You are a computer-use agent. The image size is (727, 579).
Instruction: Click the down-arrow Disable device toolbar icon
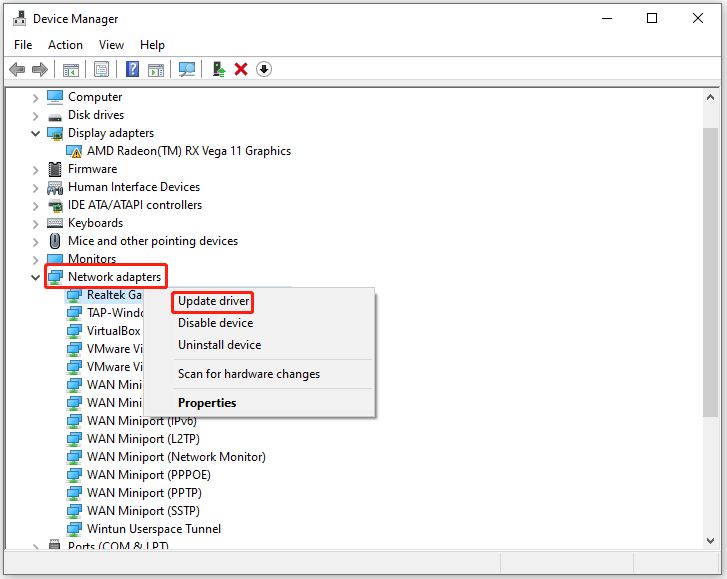(264, 69)
